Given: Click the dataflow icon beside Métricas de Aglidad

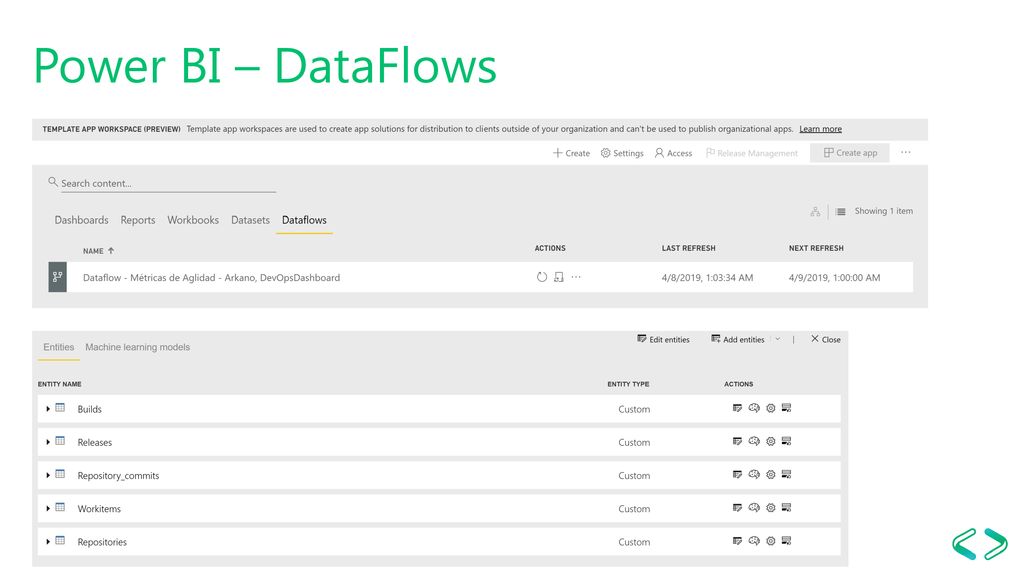Looking at the screenshot, I should click(57, 277).
